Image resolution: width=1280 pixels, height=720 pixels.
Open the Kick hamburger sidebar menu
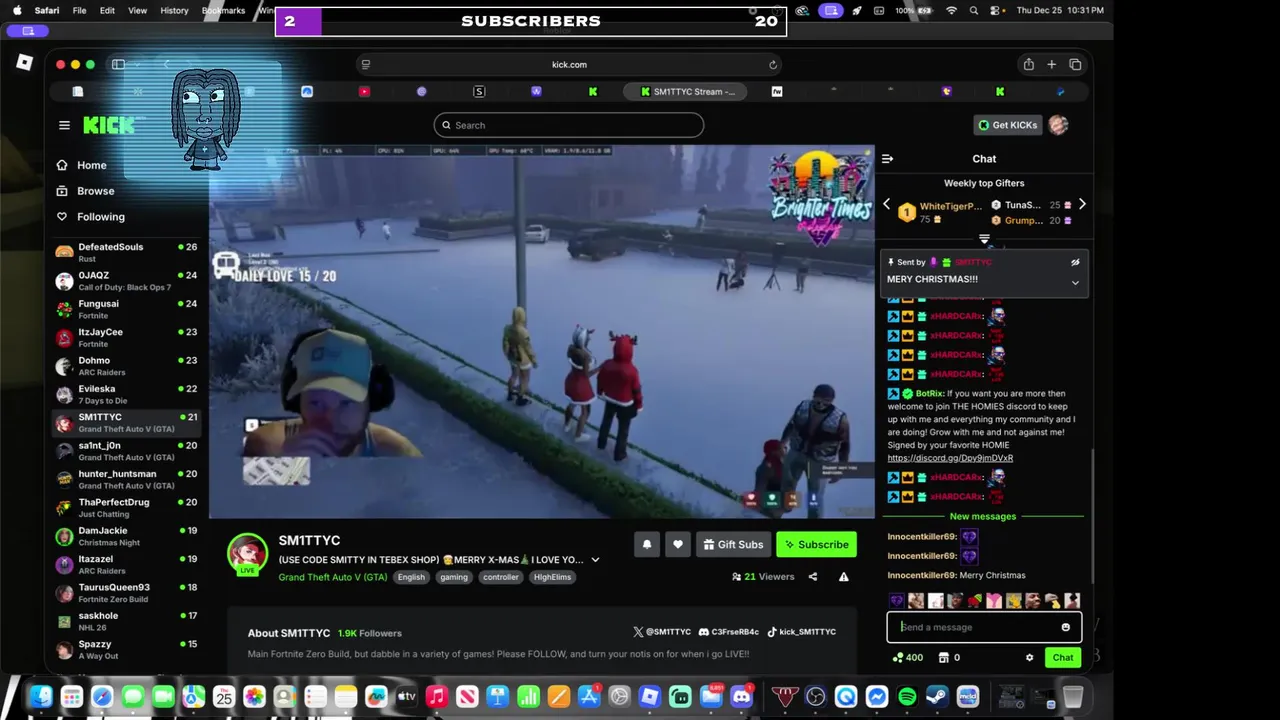[64, 125]
